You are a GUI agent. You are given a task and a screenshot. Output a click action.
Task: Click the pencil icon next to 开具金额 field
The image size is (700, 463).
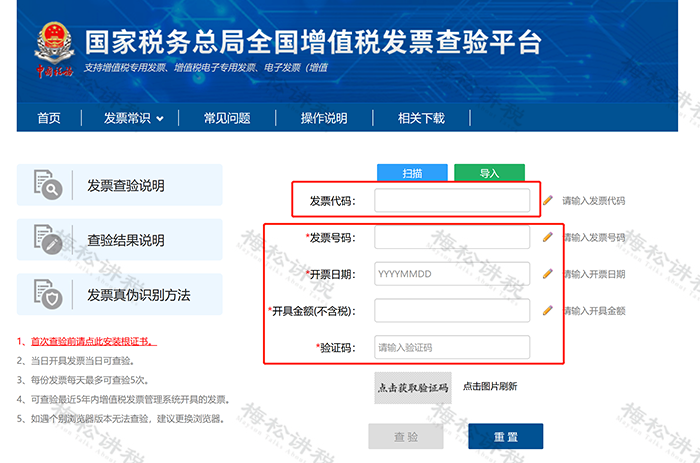(548, 310)
